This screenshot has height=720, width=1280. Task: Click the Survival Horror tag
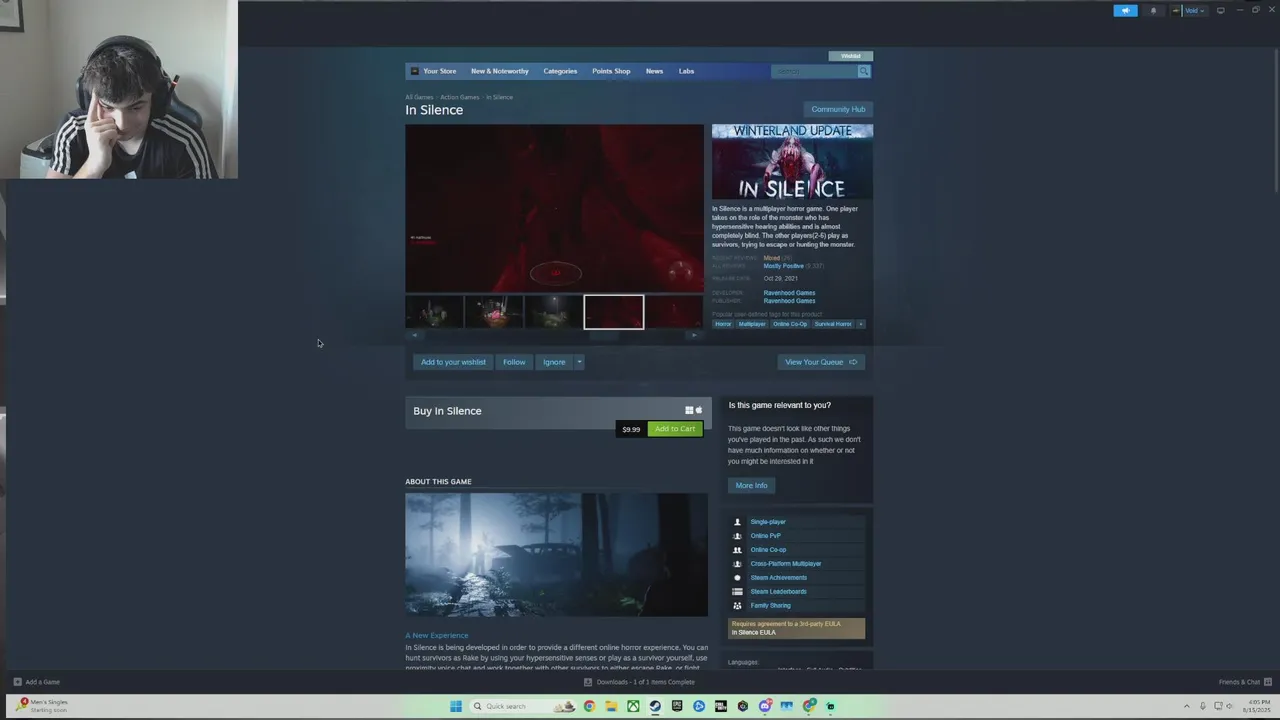coord(833,324)
